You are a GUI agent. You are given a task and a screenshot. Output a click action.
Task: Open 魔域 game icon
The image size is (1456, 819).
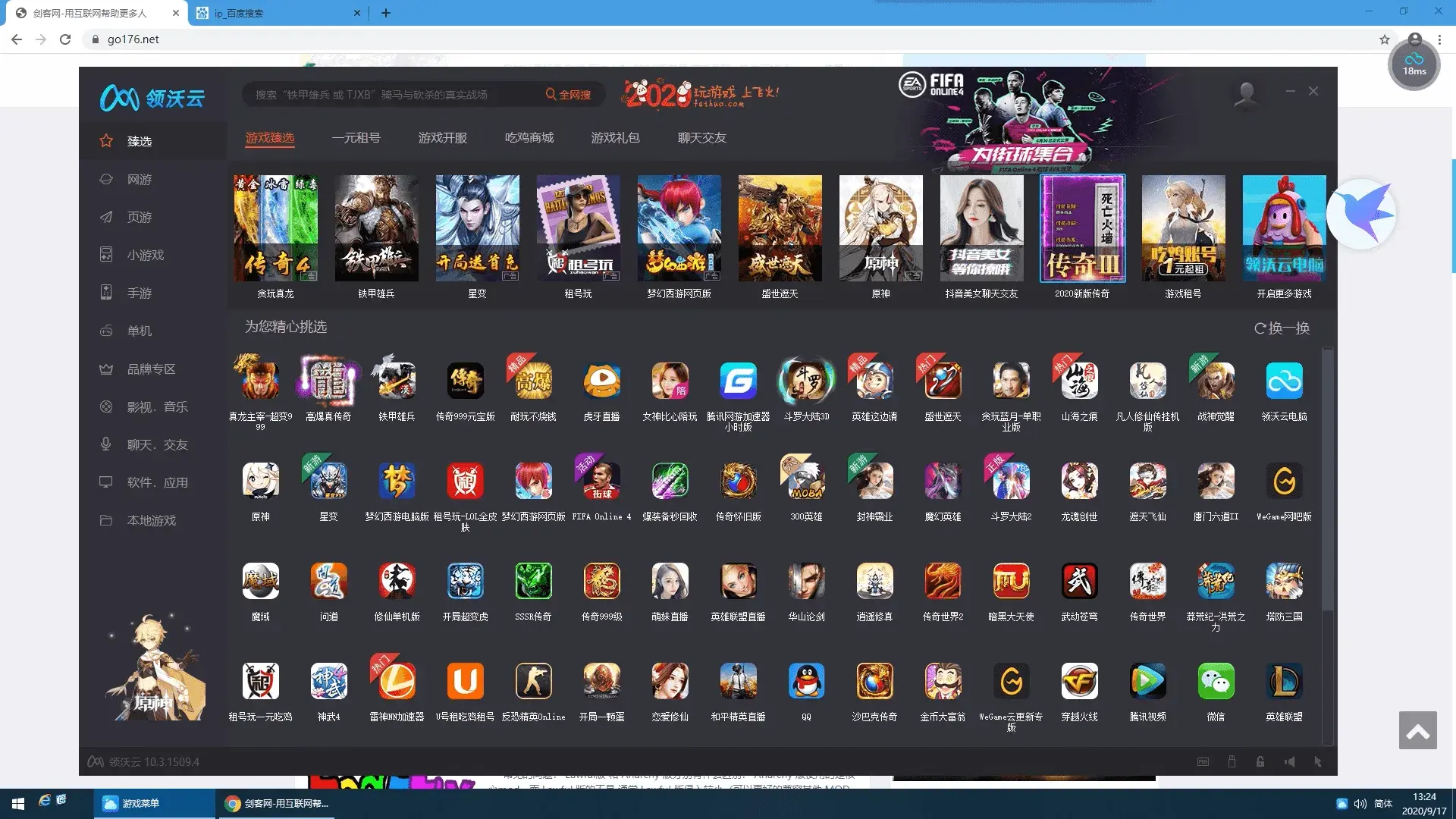[260, 581]
